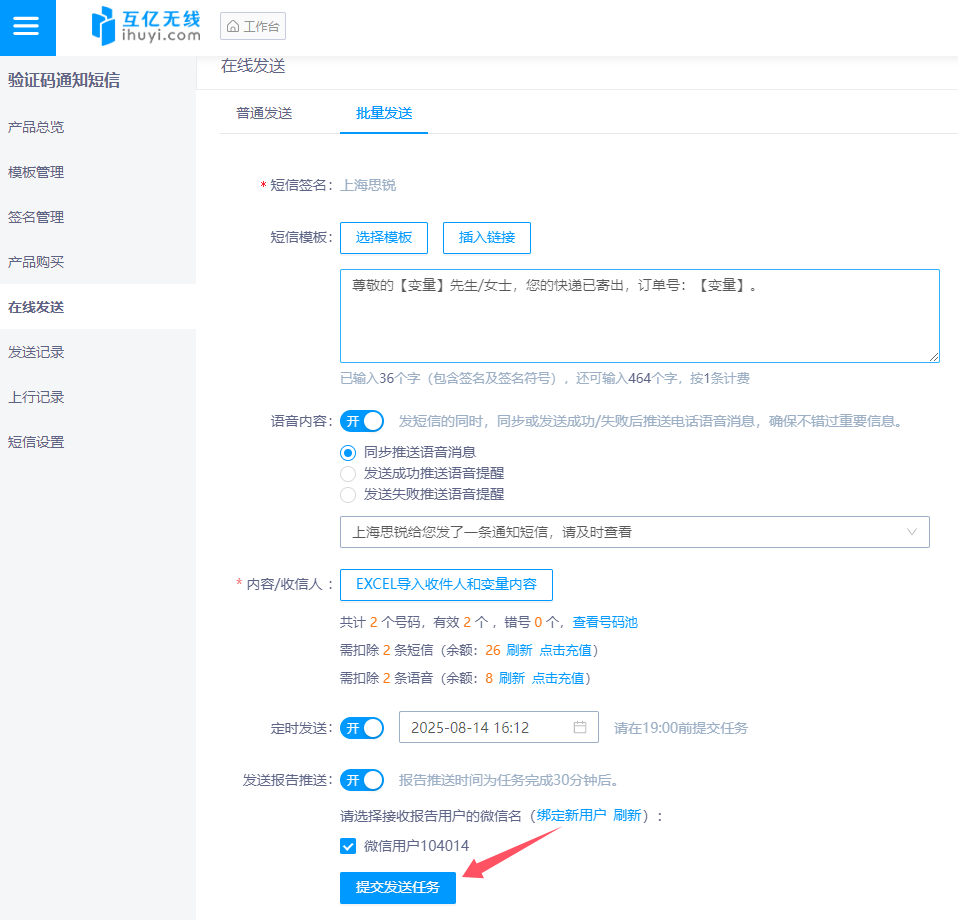
Task: Toggle the 语音内容 switch off
Action: [362, 421]
